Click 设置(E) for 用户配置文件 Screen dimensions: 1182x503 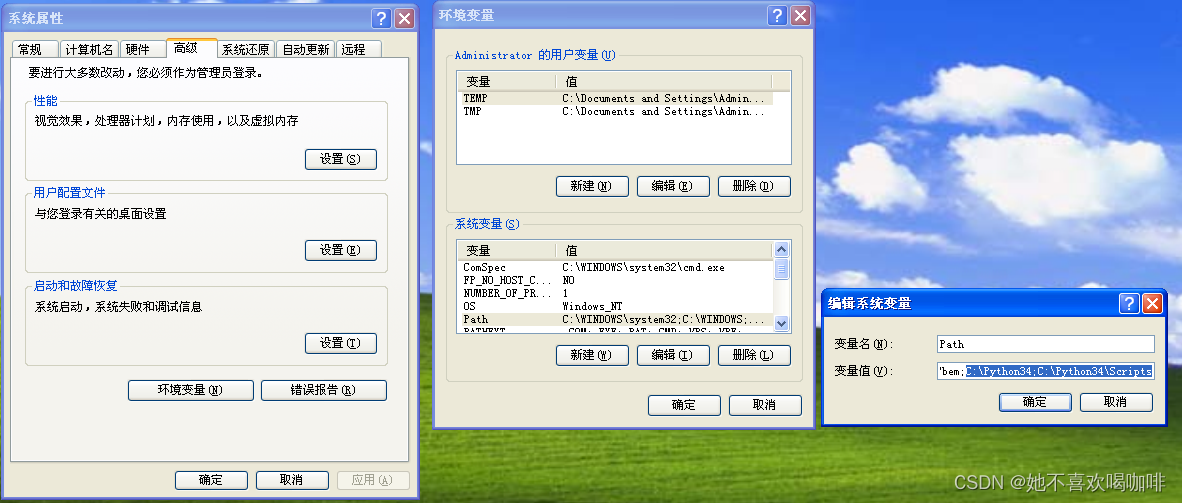pos(341,250)
